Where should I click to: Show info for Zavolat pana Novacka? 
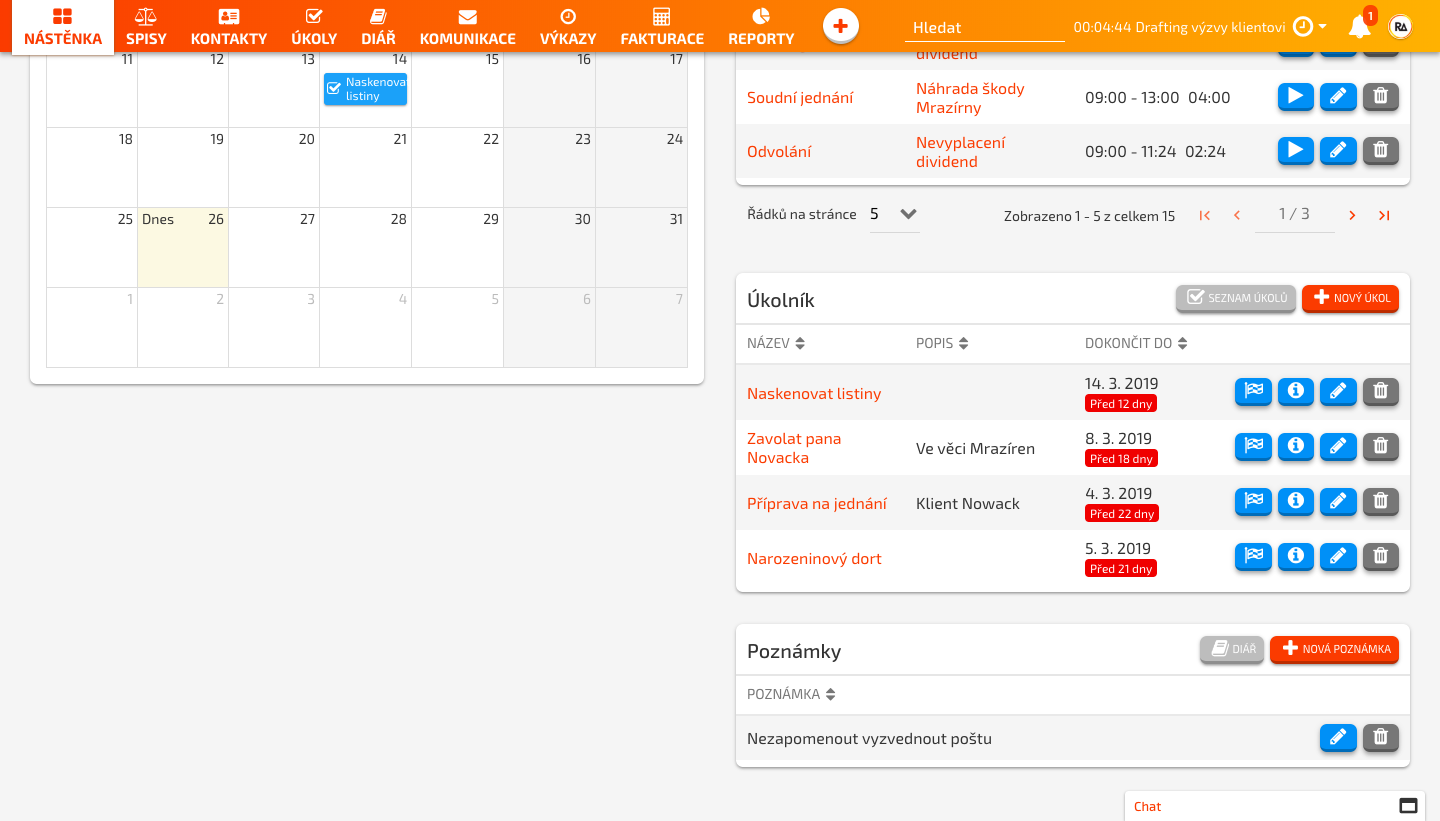(x=1296, y=447)
